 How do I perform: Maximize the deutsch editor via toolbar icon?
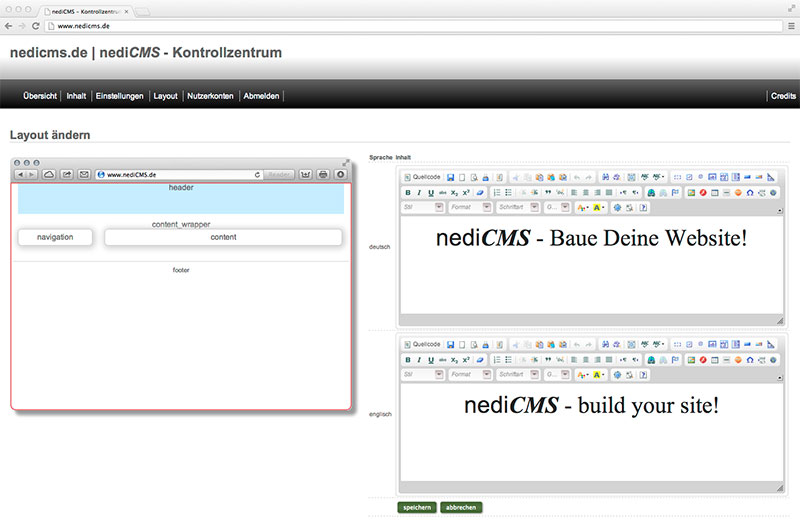[617, 207]
